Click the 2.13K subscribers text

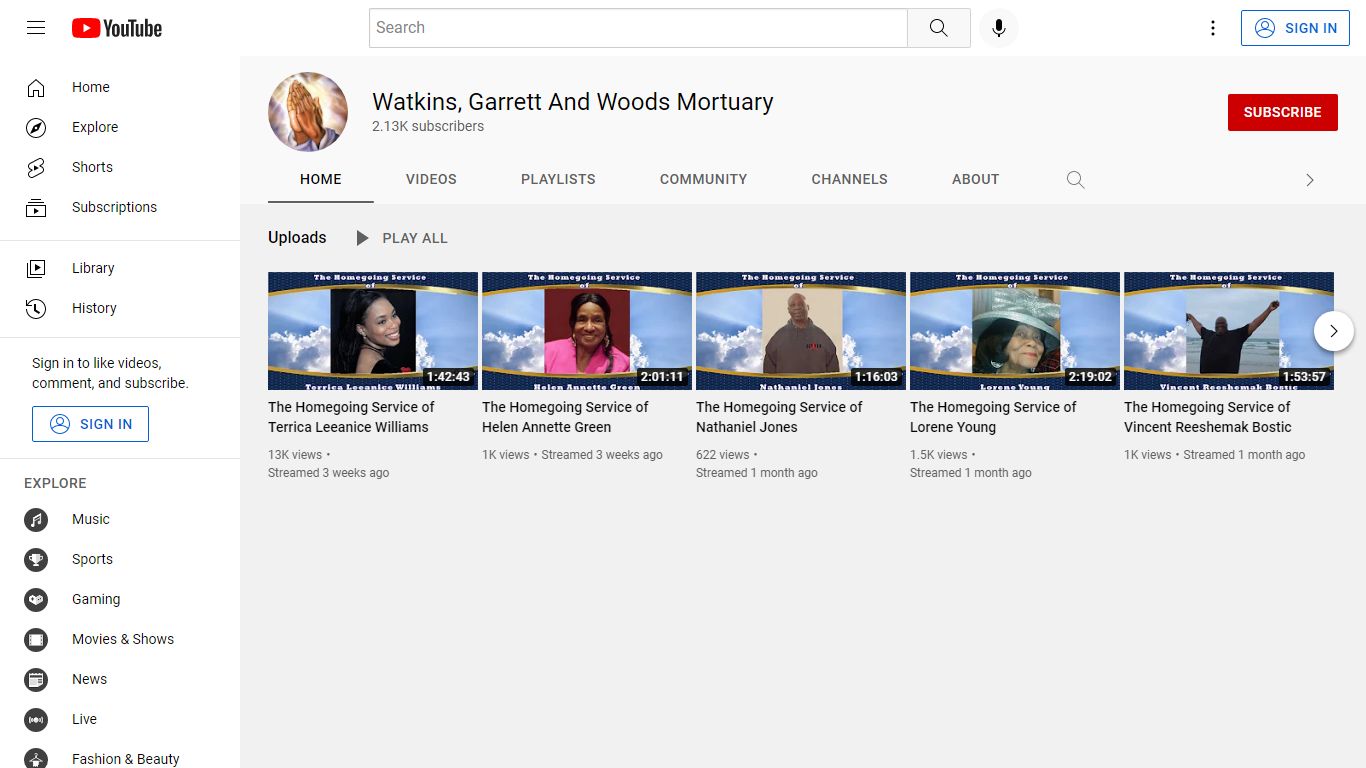pos(428,127)
